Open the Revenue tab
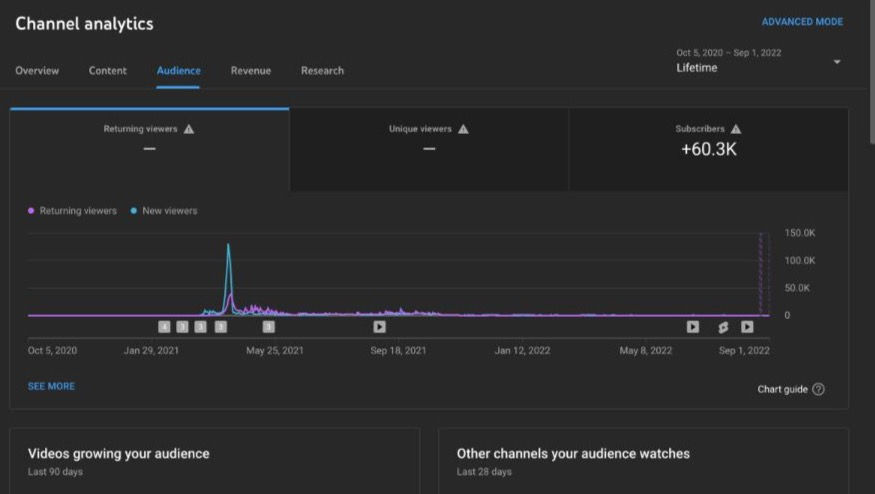The image size is (875, 494). coord(251,71)
